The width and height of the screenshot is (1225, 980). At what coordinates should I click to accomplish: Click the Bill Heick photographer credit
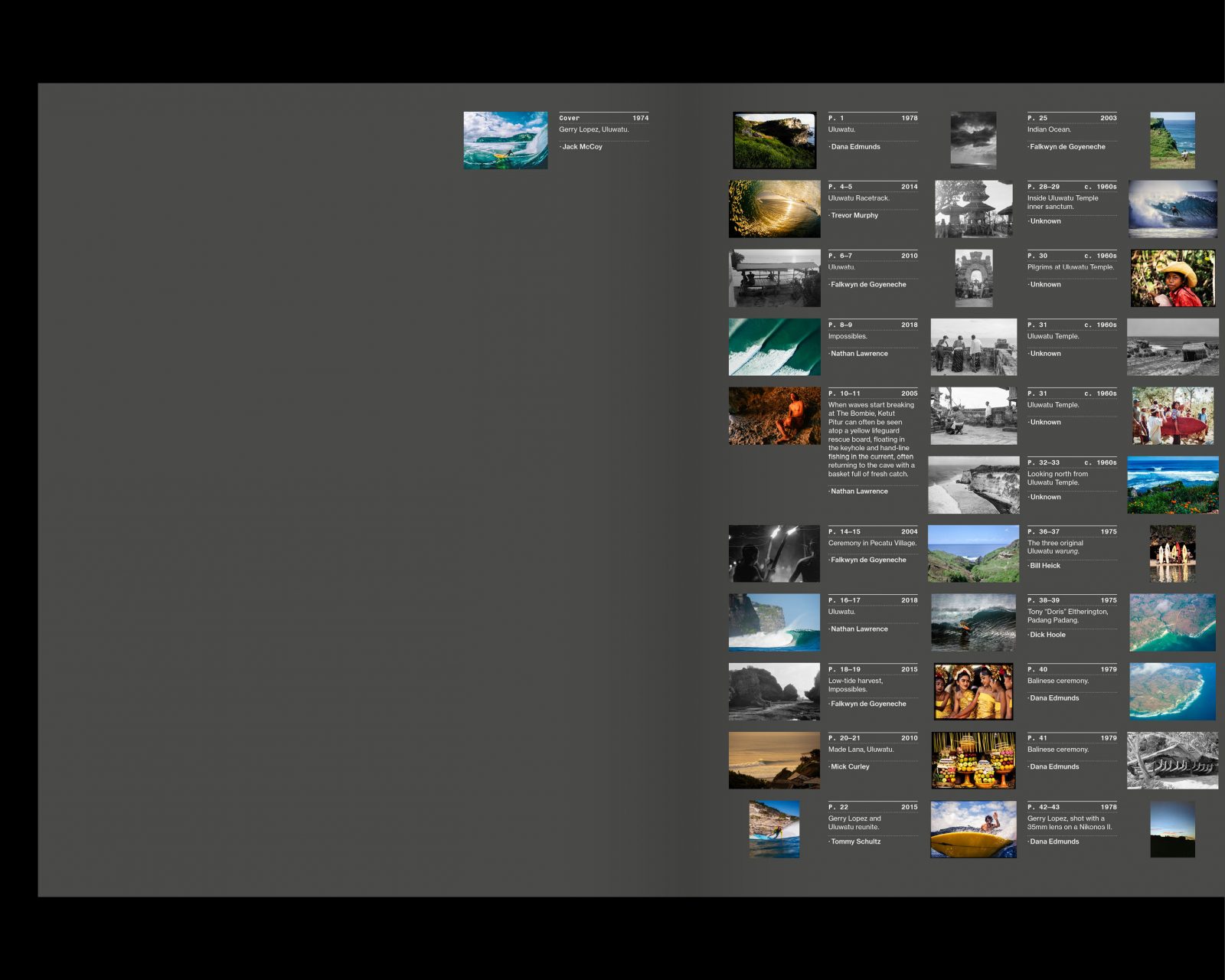click(1045, 566)
